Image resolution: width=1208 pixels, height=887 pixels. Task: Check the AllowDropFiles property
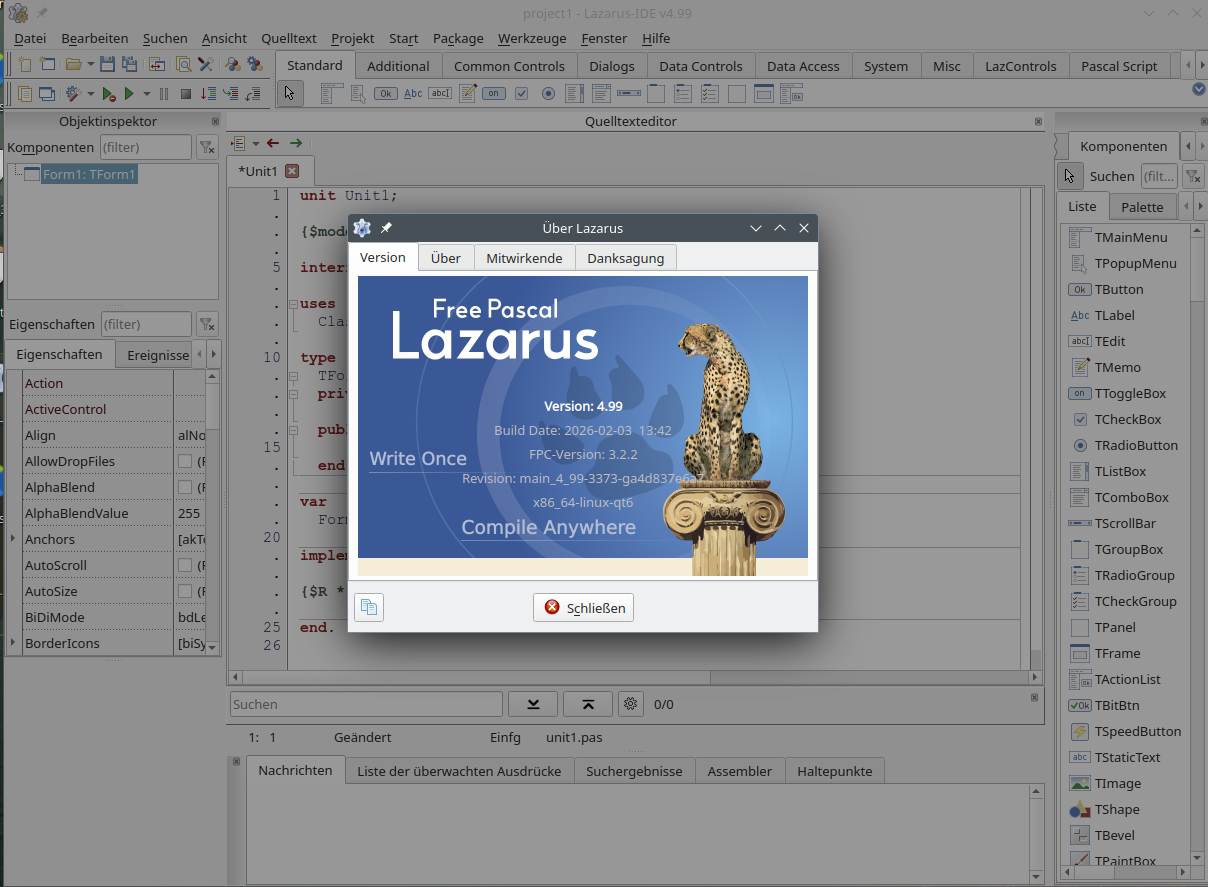(187, 461)
